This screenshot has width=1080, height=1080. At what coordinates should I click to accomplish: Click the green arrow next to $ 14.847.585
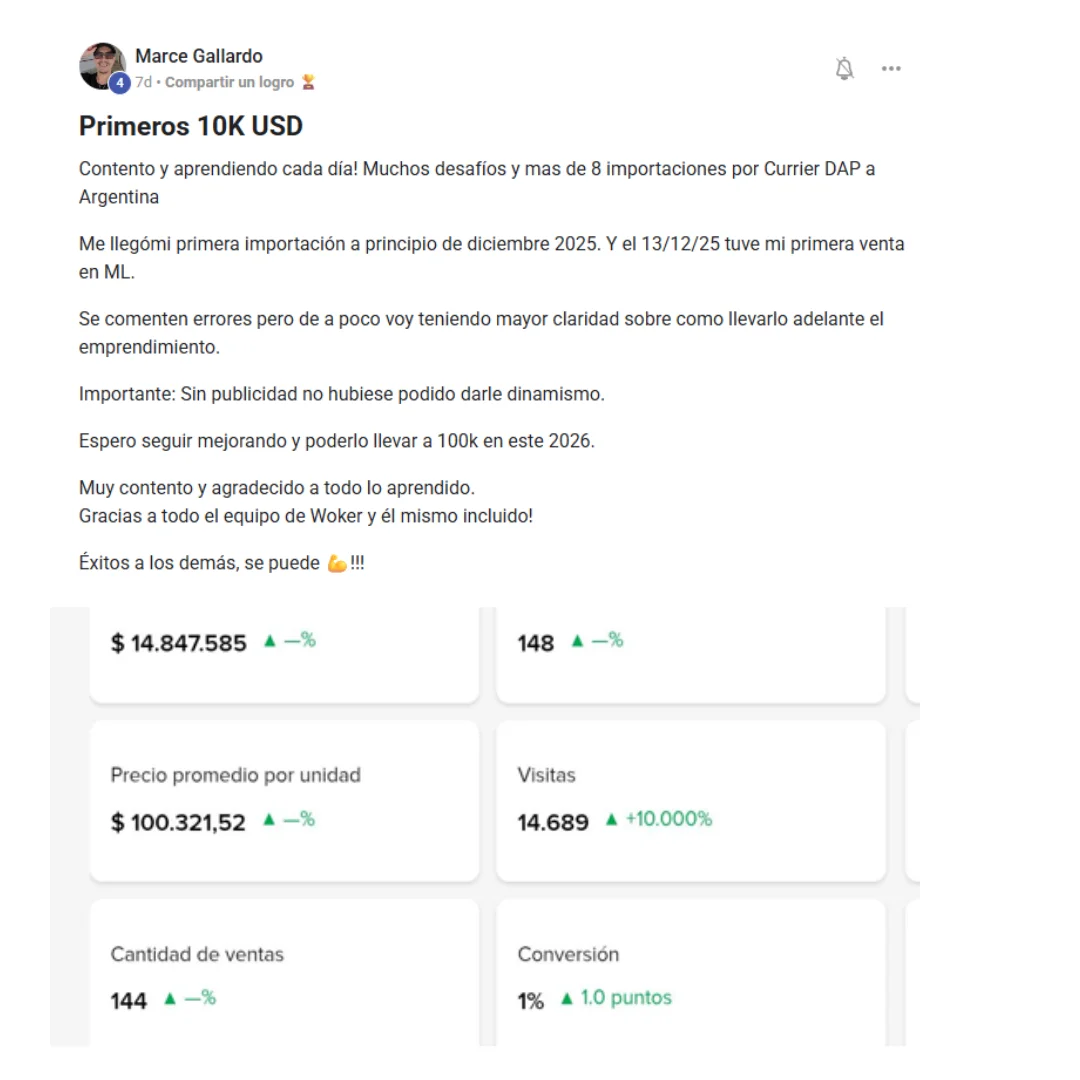[x=269, y=641]
